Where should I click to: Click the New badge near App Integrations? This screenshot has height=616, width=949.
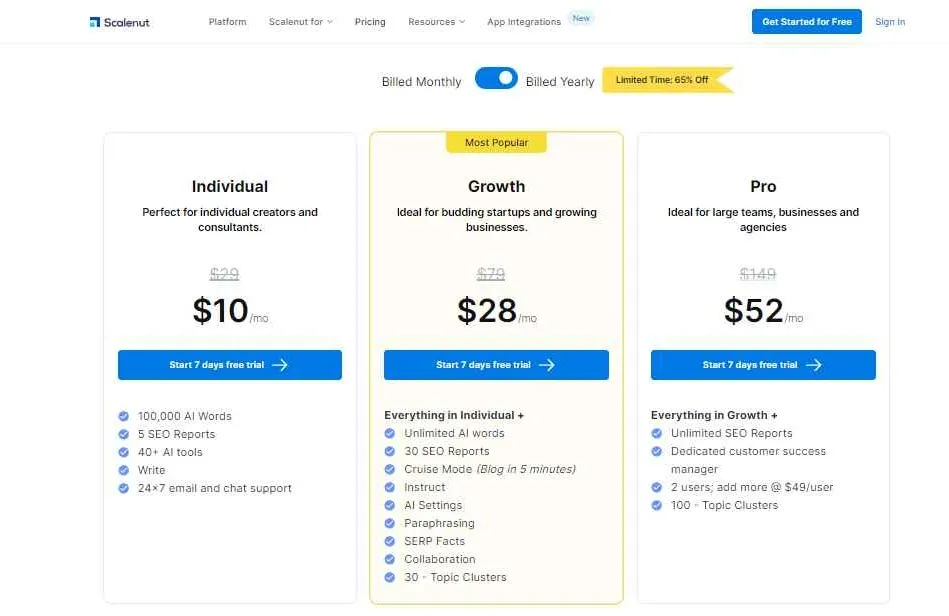coord(581,17)
